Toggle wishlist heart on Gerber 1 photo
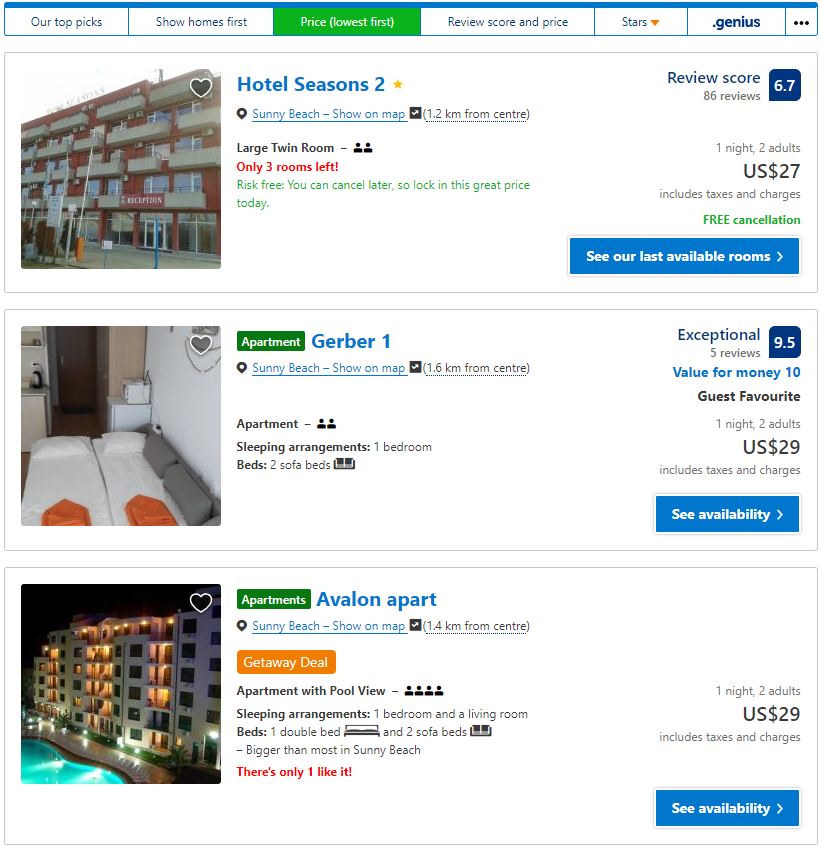 click(x=201, y=345)
